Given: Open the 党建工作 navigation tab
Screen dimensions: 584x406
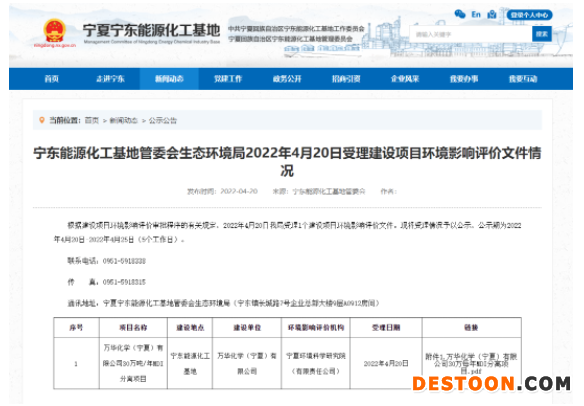Looking at the screenshot, I should pos(228,79).
